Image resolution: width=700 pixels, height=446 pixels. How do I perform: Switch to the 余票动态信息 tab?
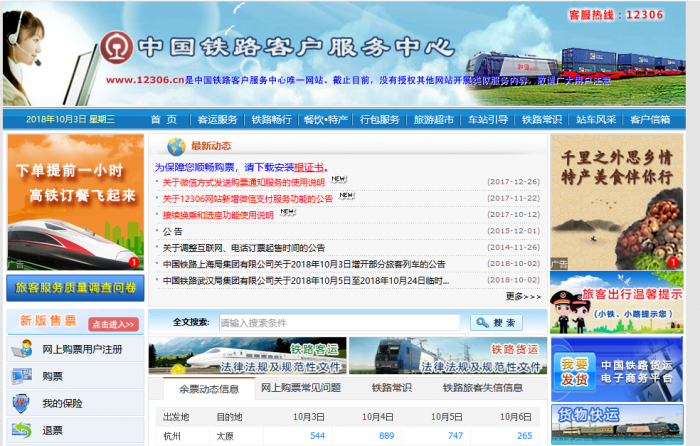point(209,389)
